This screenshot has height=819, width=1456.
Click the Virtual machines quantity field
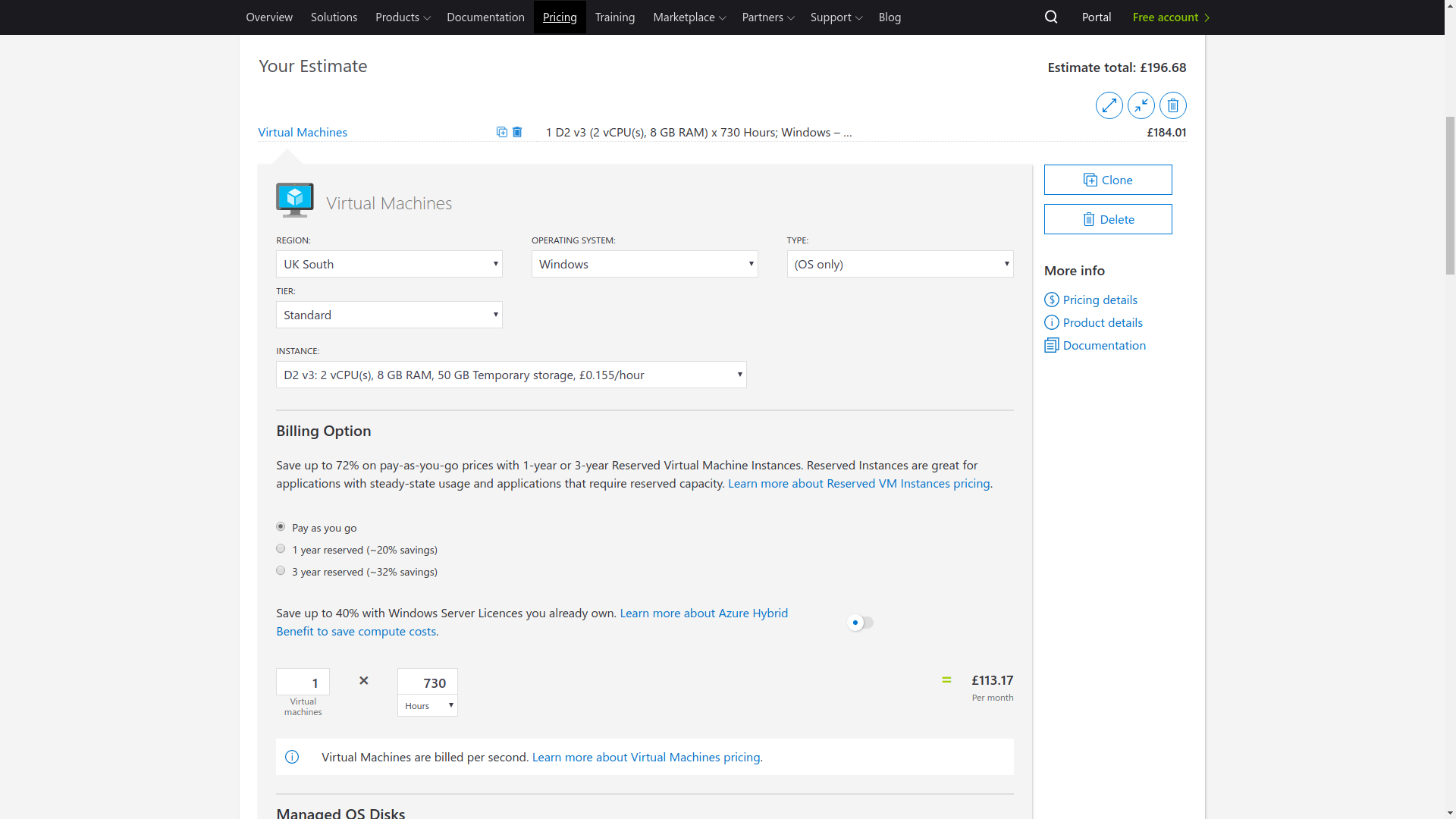[x=303, y=682]
